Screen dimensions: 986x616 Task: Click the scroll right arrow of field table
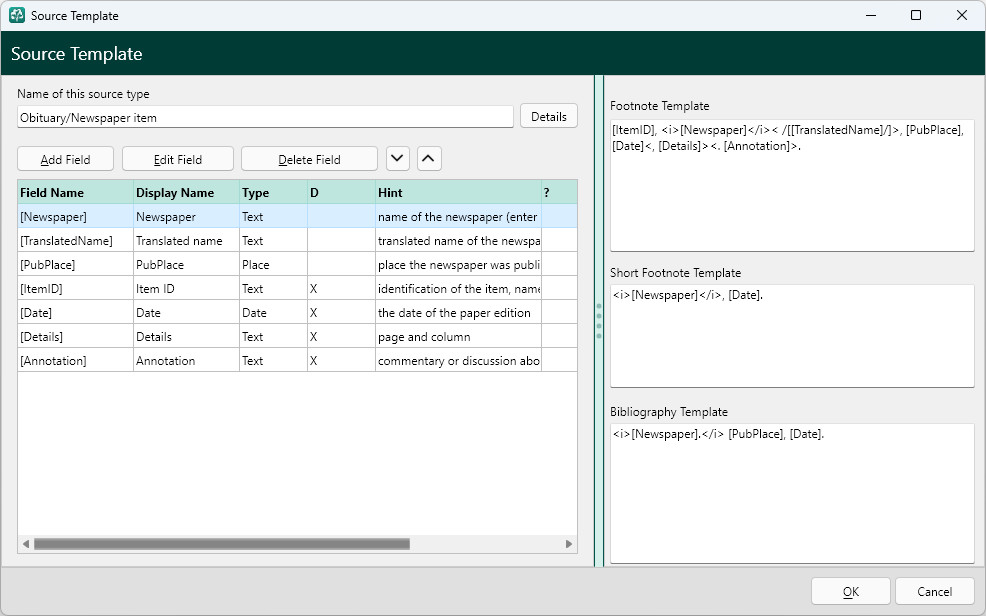point(568,544)
